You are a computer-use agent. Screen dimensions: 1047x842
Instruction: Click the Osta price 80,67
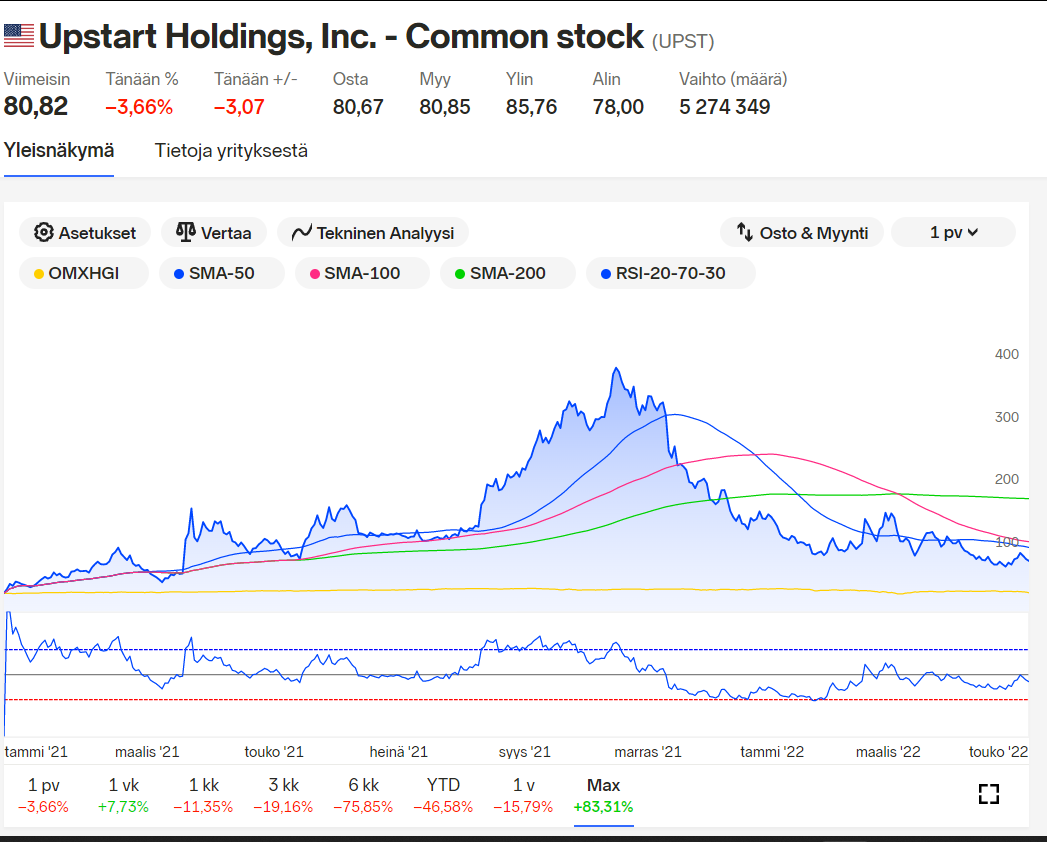tap(358, 107)
